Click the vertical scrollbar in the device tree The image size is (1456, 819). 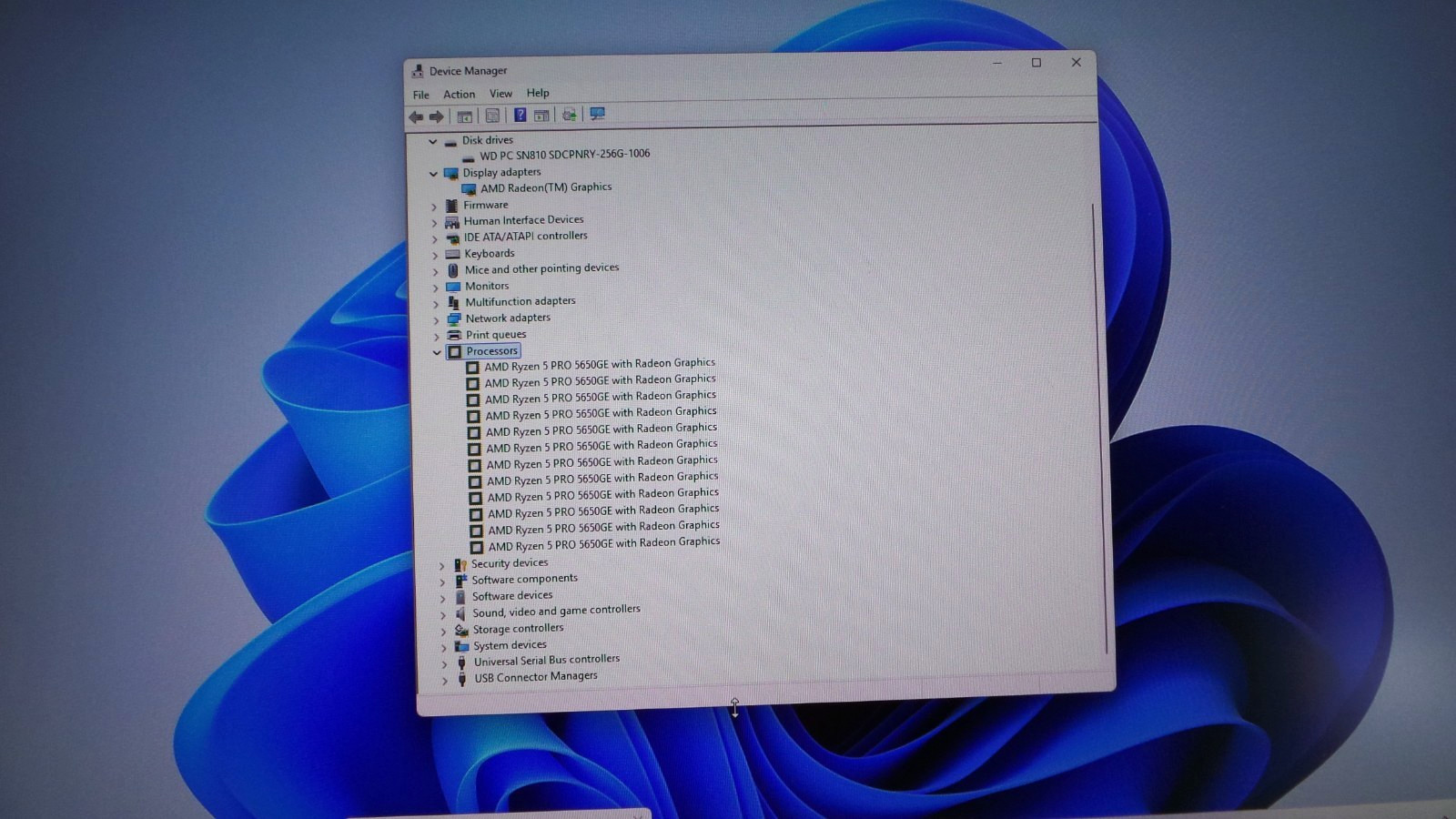coord(1099,428)
